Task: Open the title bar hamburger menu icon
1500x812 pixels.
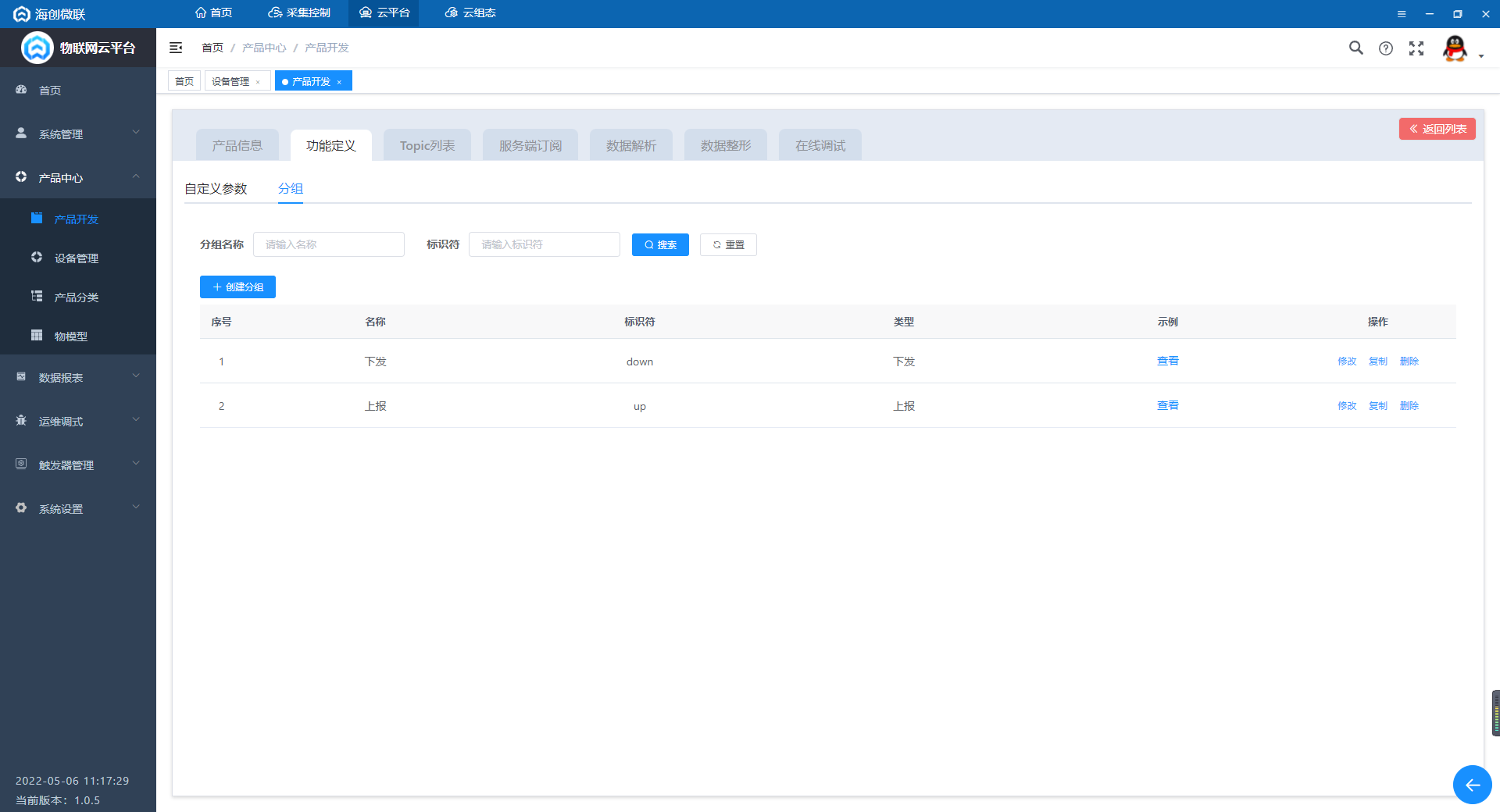Action: pyautogui.click(x=1402, y=14)
